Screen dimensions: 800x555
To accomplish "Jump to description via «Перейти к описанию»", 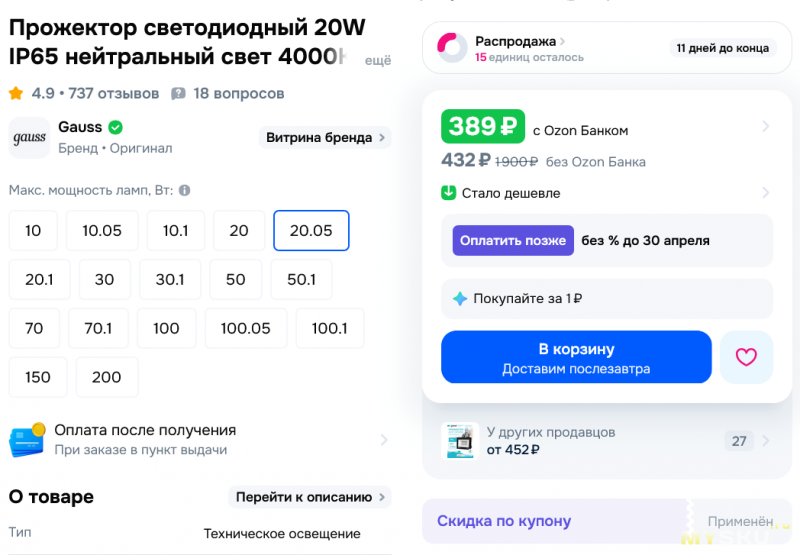I will coord(311,497).
